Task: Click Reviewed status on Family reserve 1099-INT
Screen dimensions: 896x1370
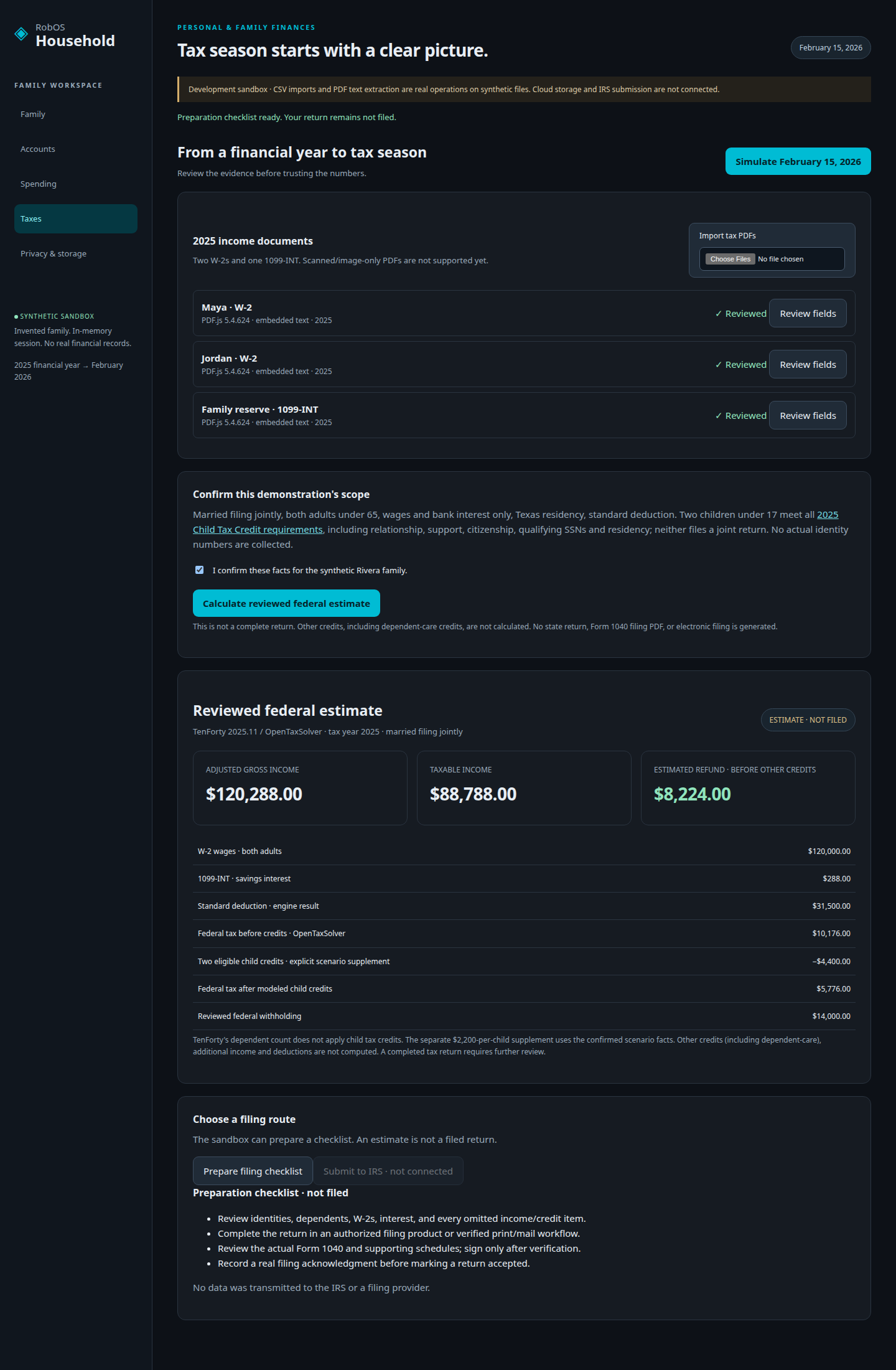Action: coord(741,416)
